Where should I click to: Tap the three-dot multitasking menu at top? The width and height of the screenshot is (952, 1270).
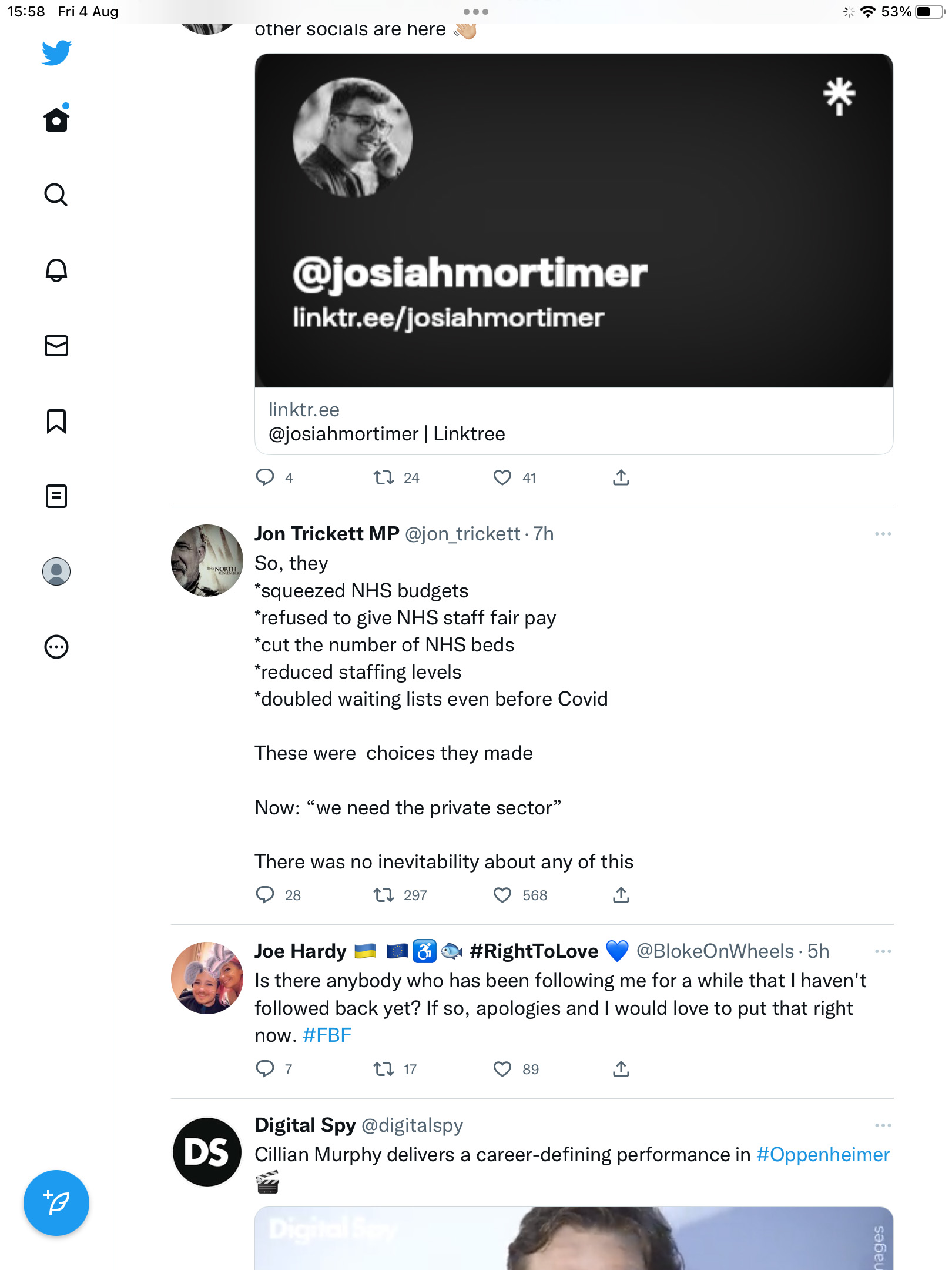tap(476, 12)
